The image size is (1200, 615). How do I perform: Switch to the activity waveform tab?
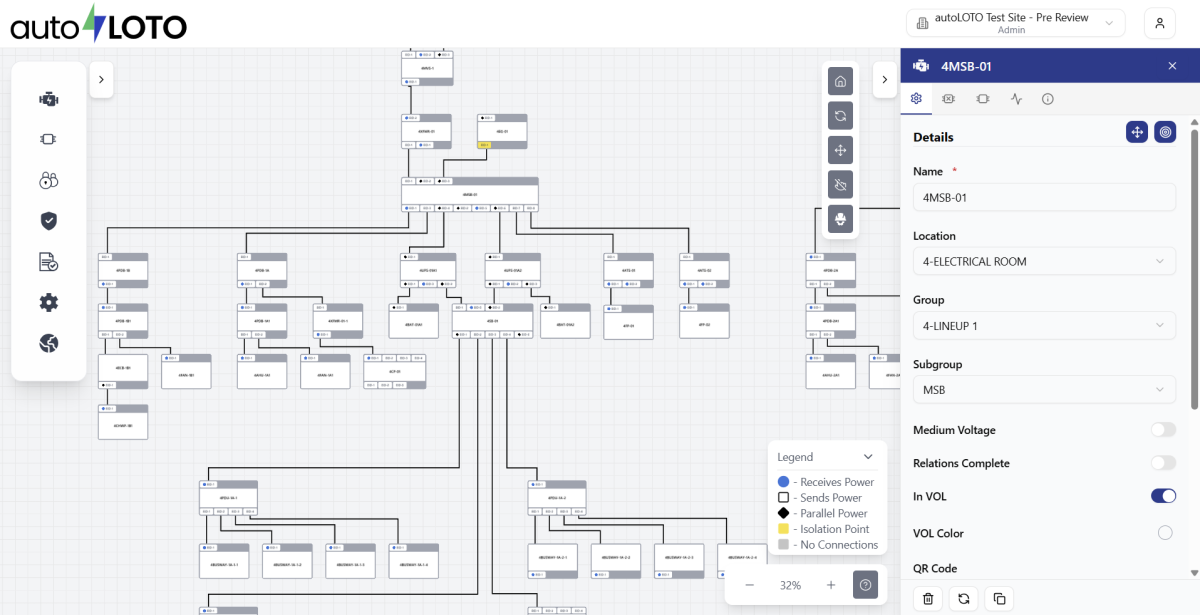[1016, 99]
